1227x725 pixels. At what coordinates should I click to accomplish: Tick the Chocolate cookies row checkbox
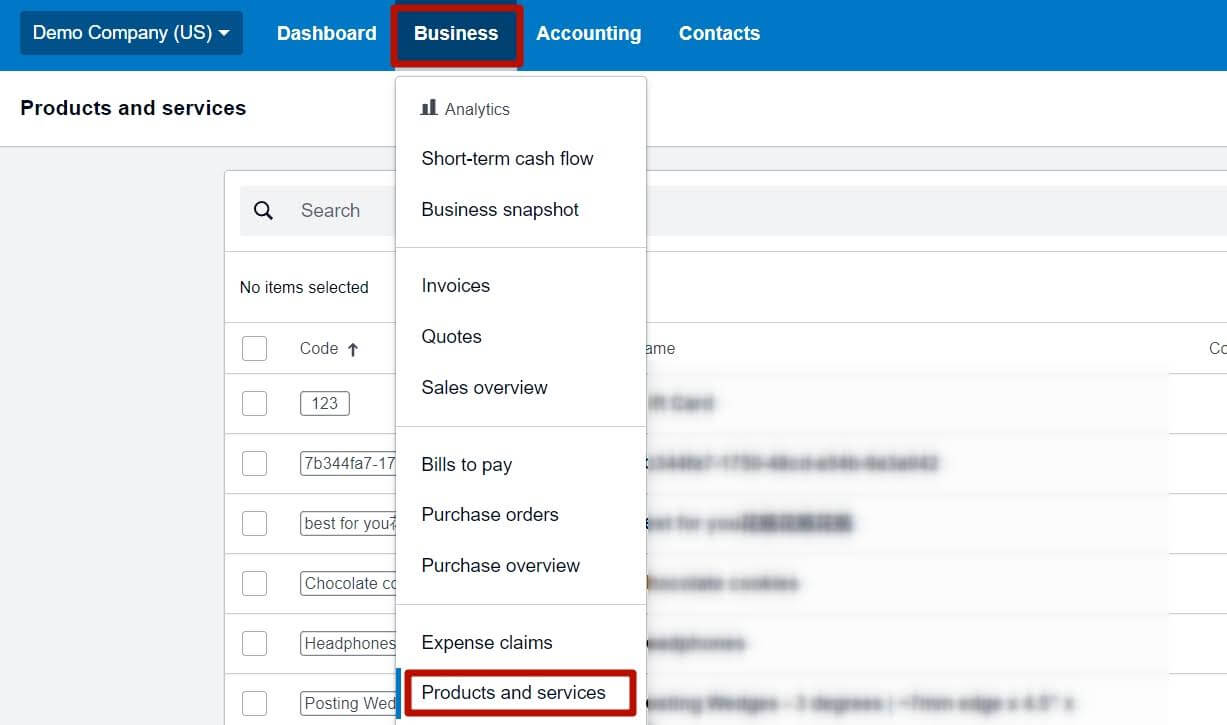click(254, 583)
